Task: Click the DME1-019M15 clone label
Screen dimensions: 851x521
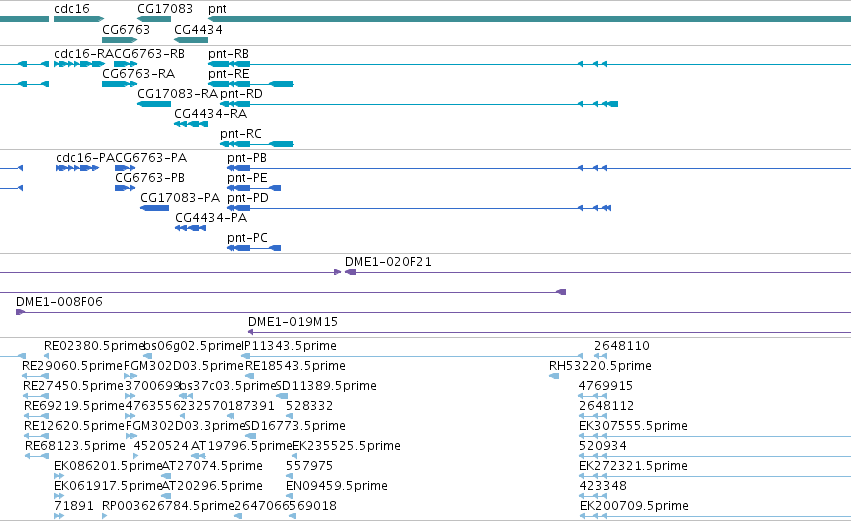Action: (x=293, y=322)
